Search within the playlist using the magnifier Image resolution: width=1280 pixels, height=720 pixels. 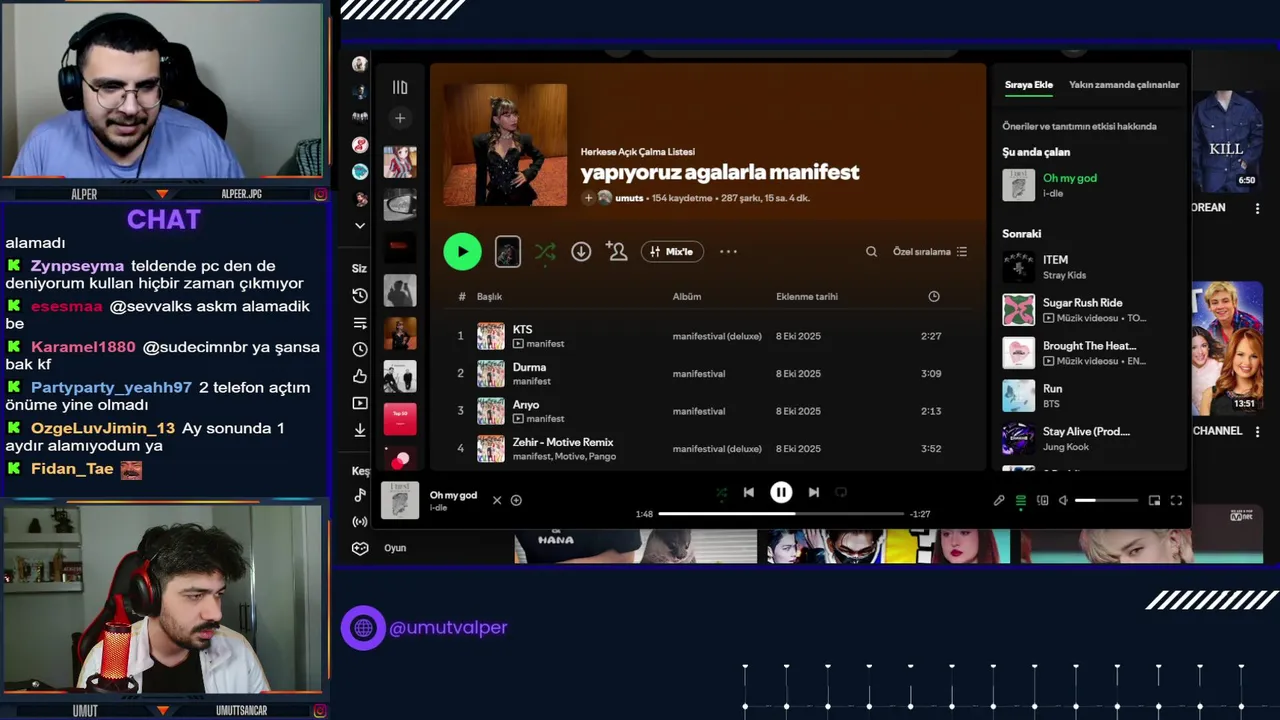(871, 252)
